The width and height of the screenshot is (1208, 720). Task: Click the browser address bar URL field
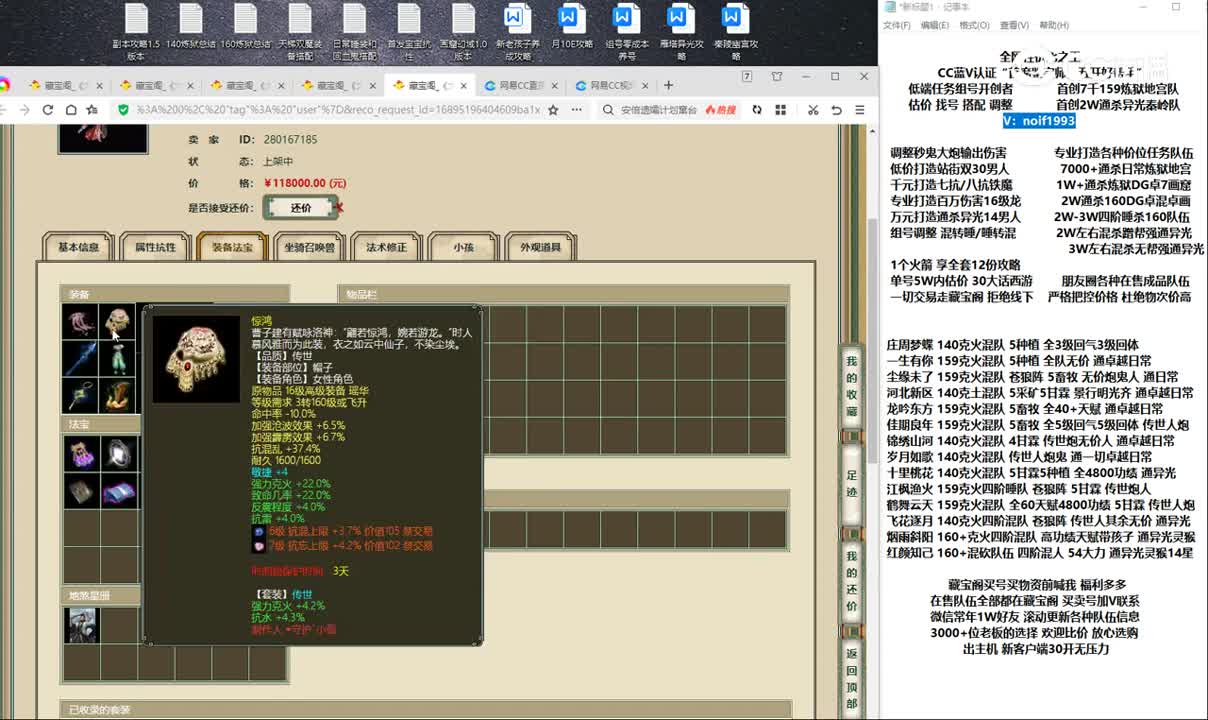coord(338,109)
